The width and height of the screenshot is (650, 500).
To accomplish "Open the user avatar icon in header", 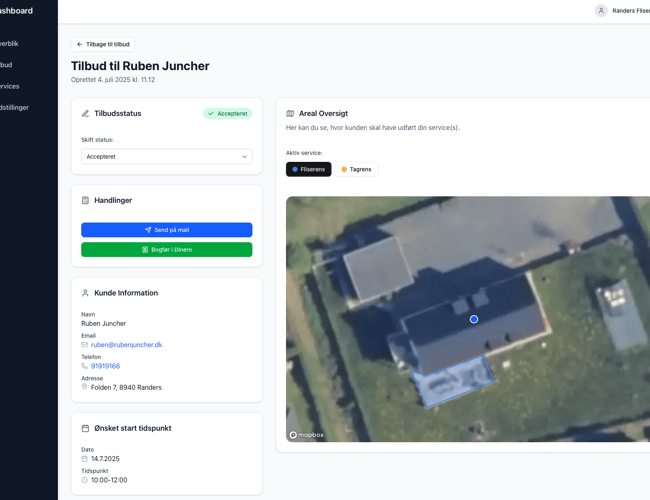I will pyautogui.click(x=601, y=11).
